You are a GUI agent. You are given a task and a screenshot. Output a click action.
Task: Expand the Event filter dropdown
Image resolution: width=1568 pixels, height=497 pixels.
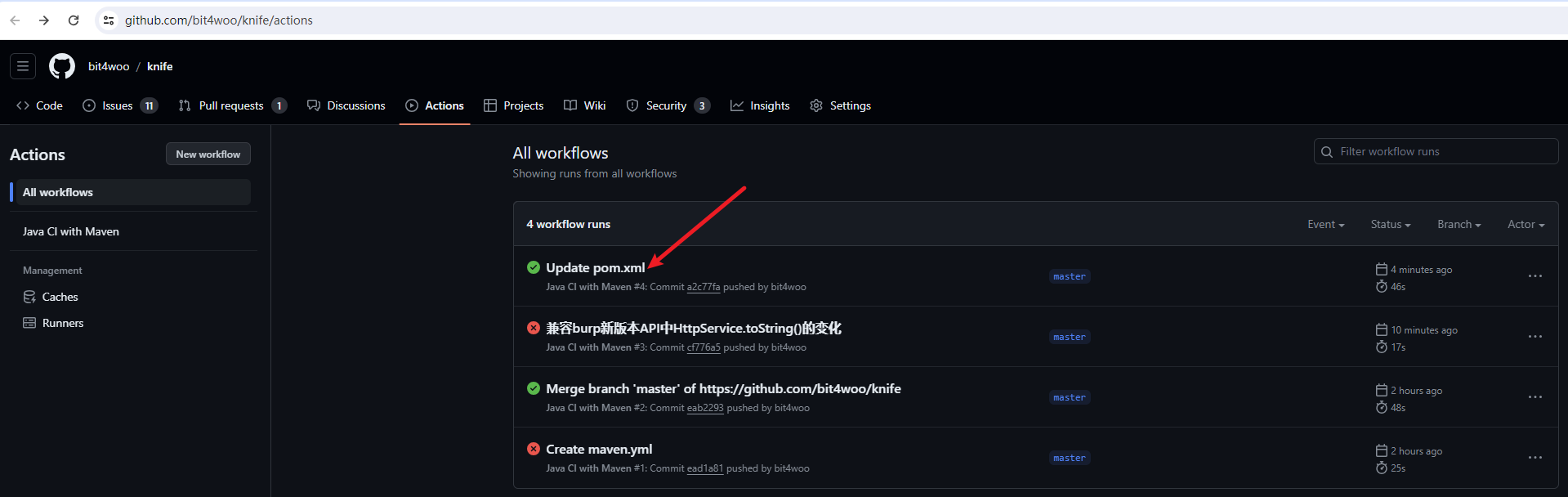click(1325, 224)
